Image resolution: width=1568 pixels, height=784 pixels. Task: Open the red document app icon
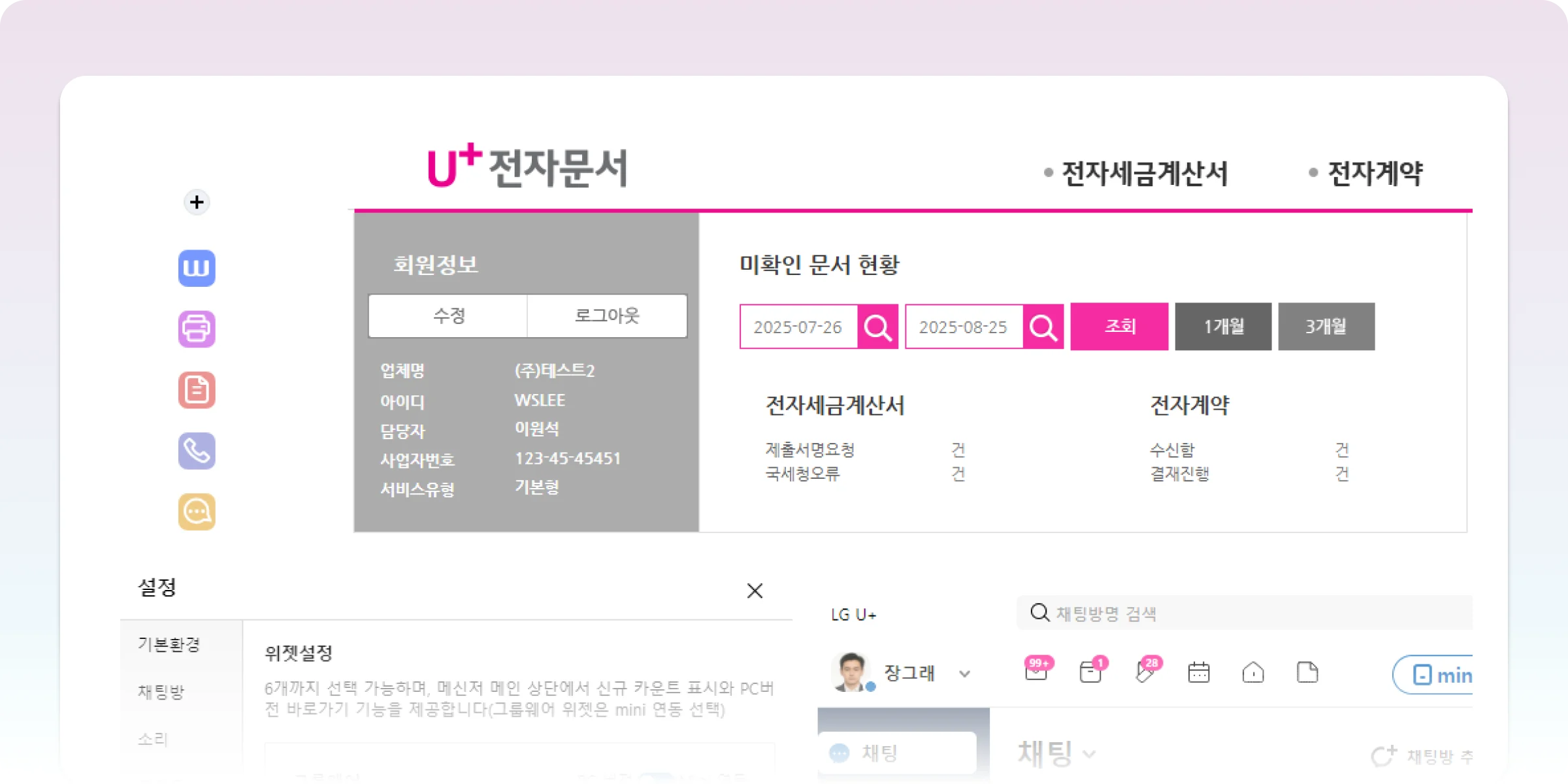coord(197,390)
